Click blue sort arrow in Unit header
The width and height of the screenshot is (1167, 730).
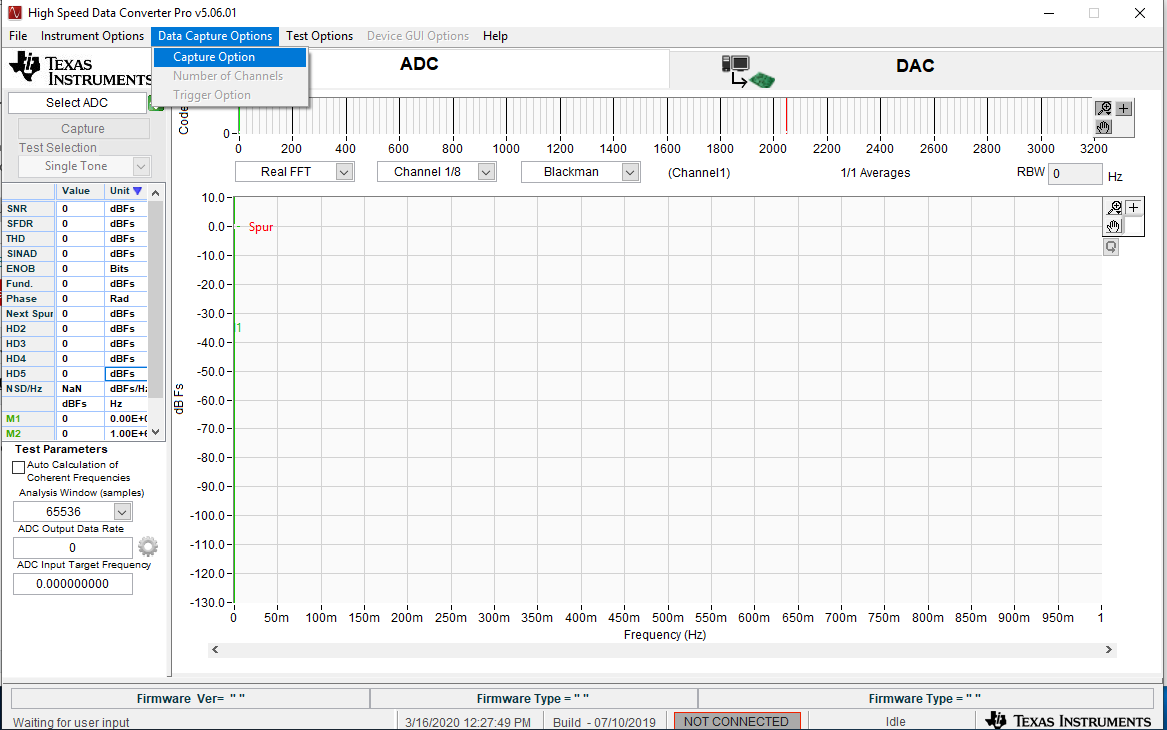138,191
